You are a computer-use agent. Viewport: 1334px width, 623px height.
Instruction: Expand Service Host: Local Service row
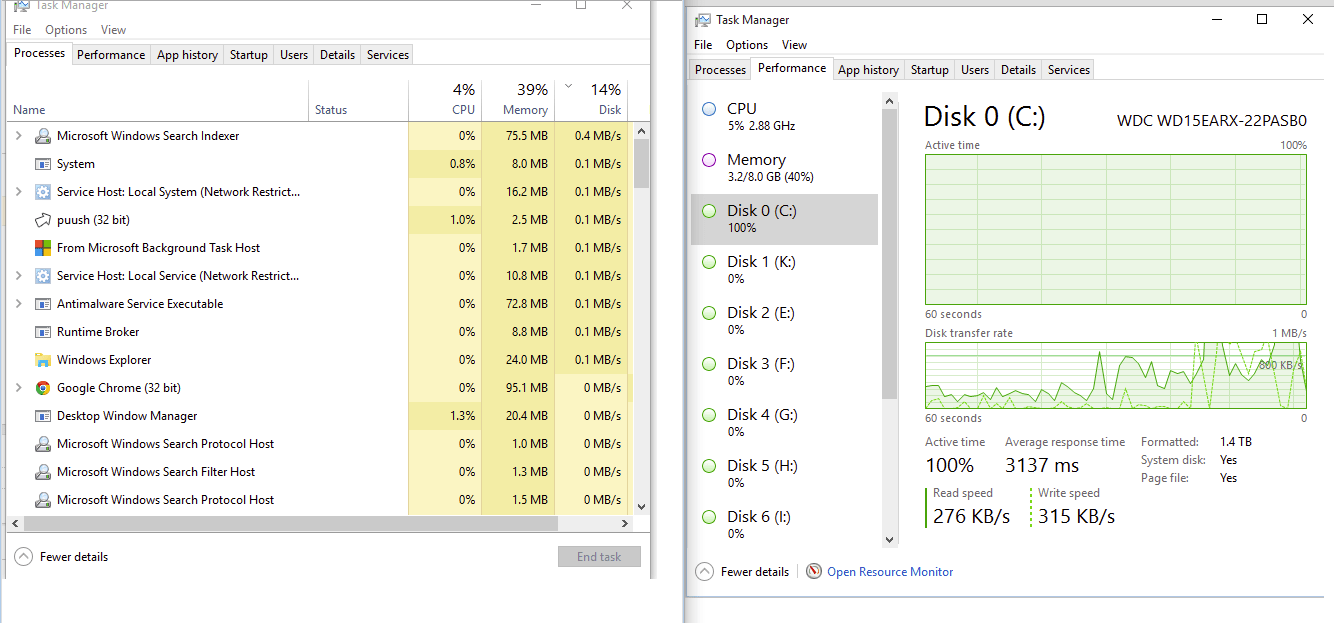coord(19,276)
